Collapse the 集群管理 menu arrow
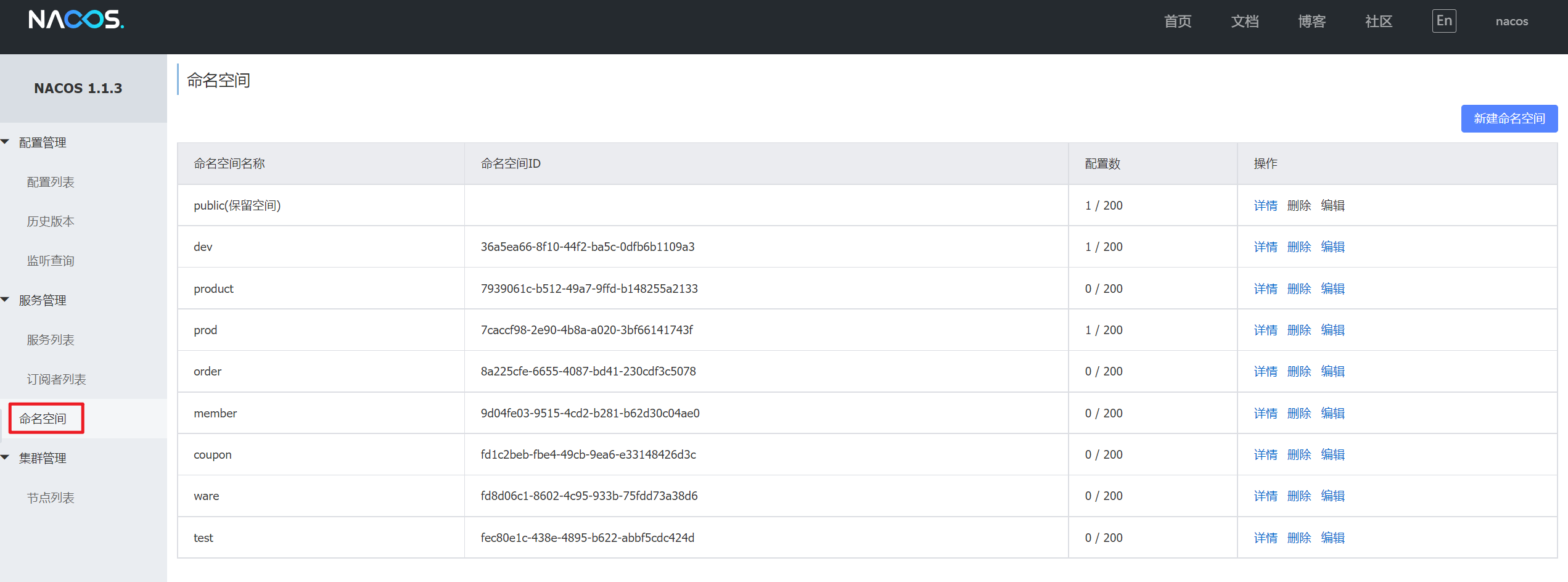The height and width of the screenshot is (582, 1568). [5, 457]
